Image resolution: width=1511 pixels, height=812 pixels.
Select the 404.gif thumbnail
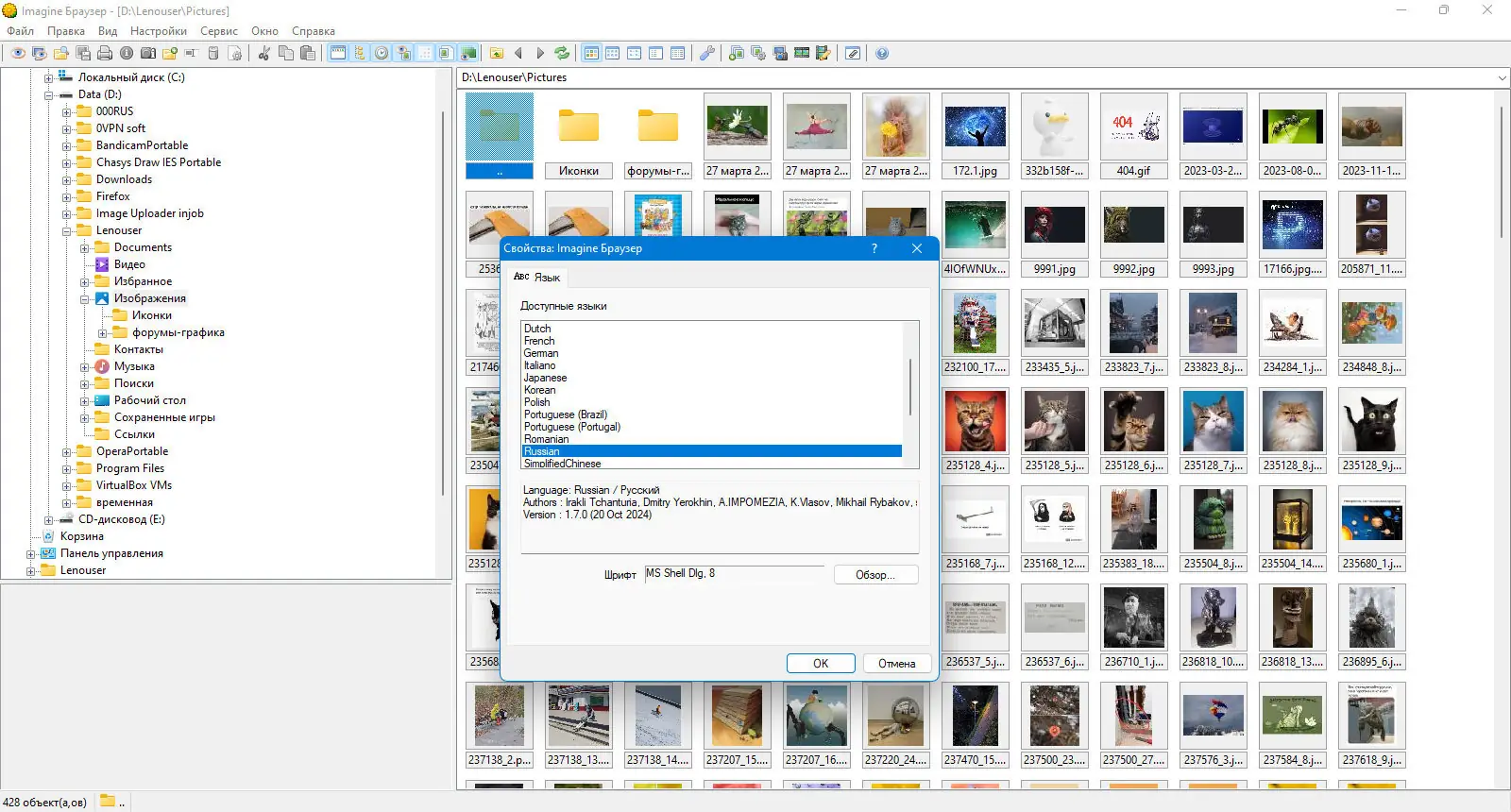[x=1134, y=136]
